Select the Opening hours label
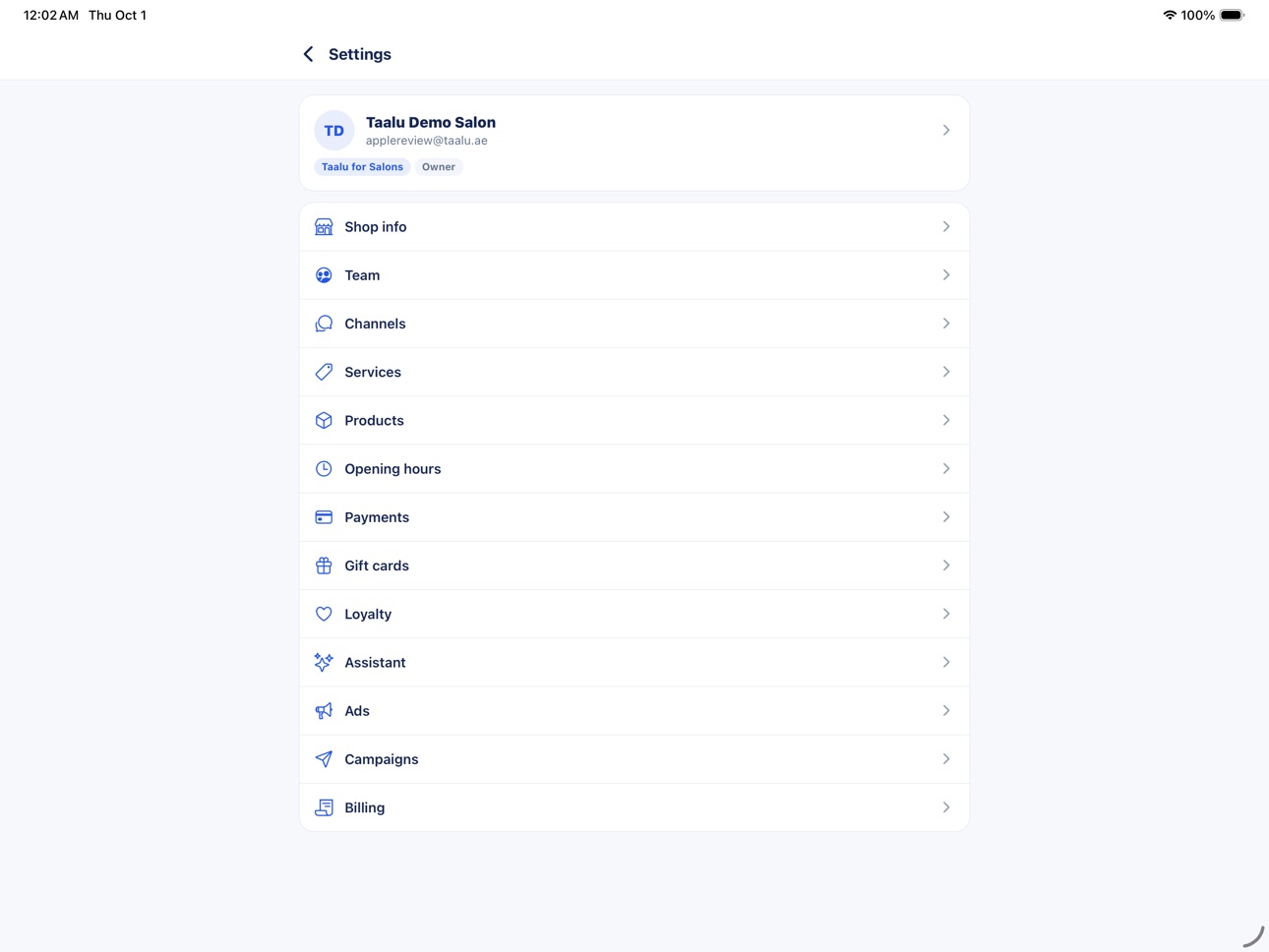Image resolution: width=1269 pixels, height=952 pixels. coord(393,469)
